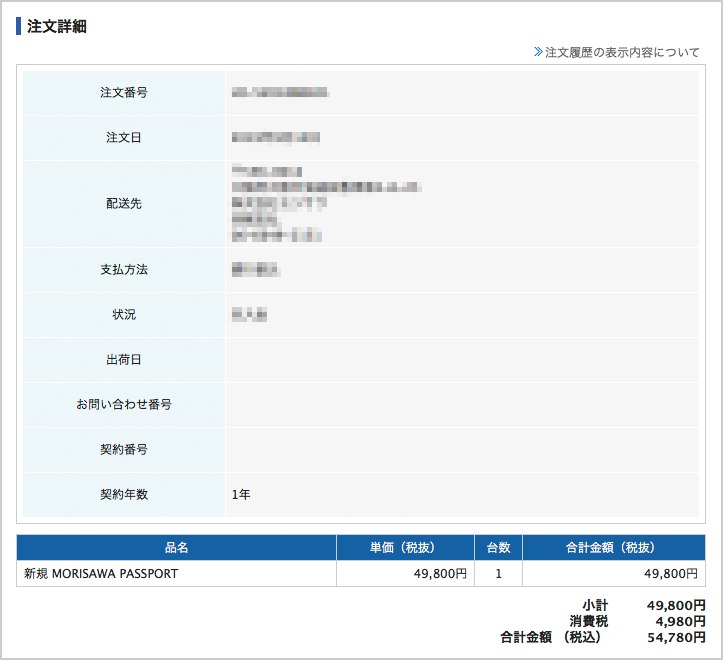The width and height of the screenshot is (723, 660).
Task: Select the 契約番号 row label
Action: (x=124, y=449)
